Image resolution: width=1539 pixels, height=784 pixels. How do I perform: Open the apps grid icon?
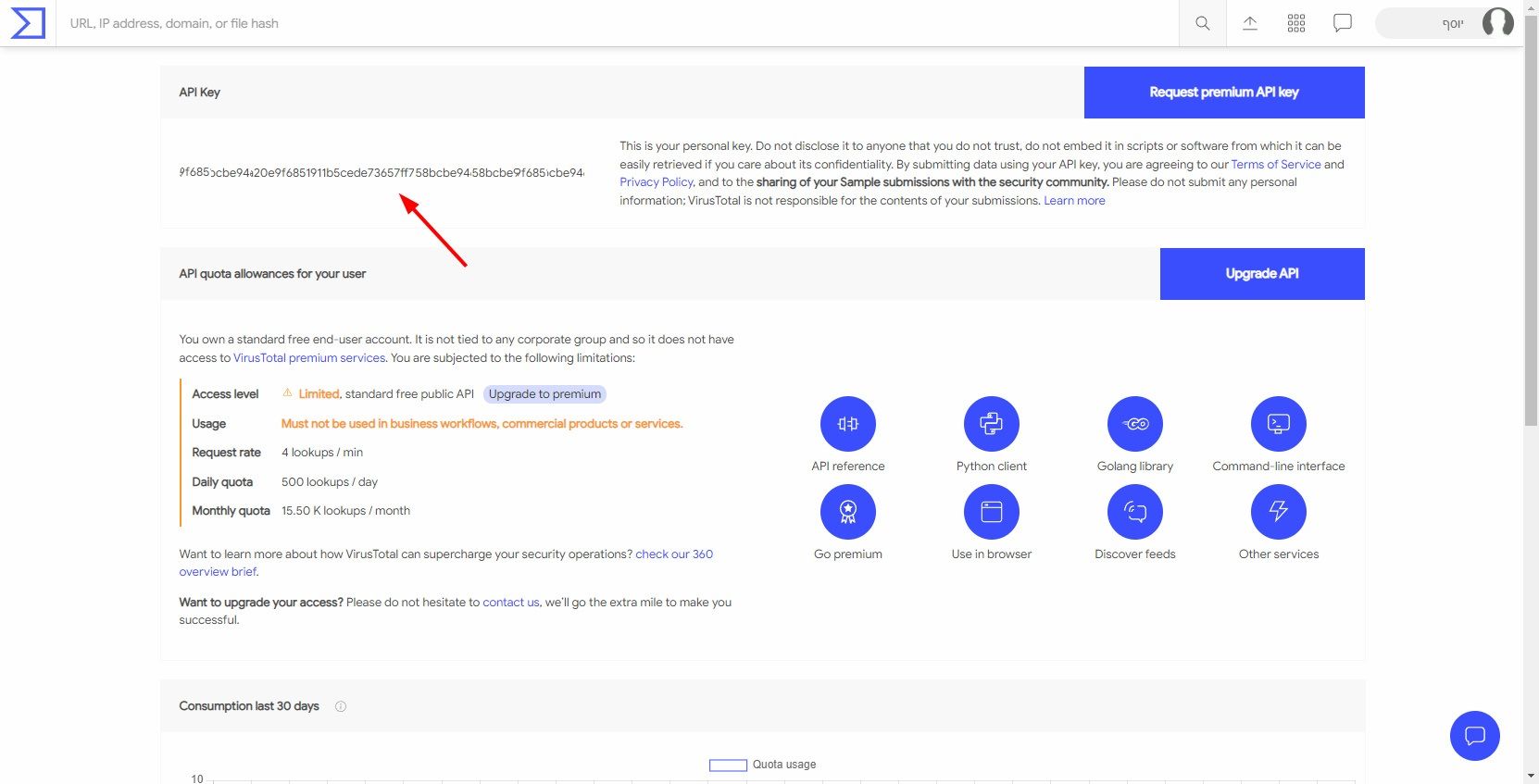1295,23
